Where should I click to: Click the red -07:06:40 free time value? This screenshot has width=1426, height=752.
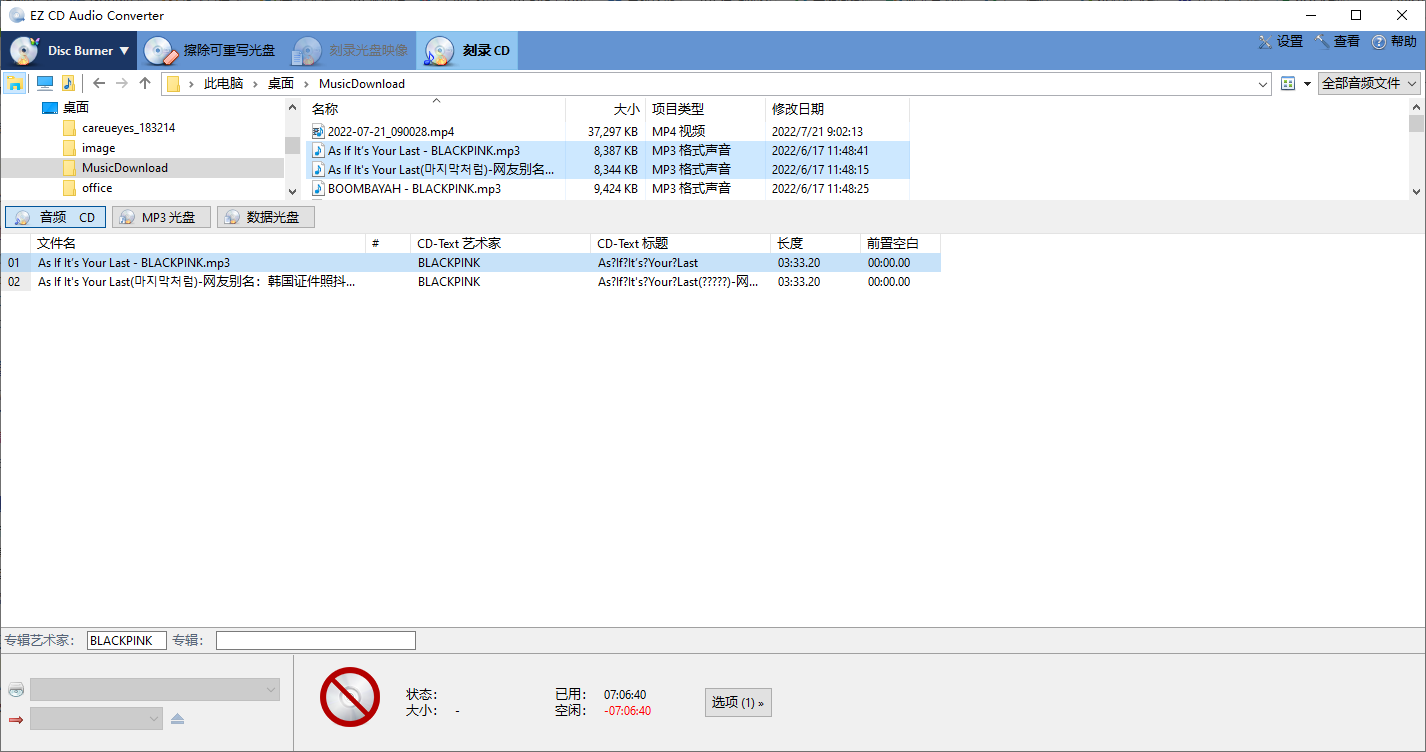628,711
